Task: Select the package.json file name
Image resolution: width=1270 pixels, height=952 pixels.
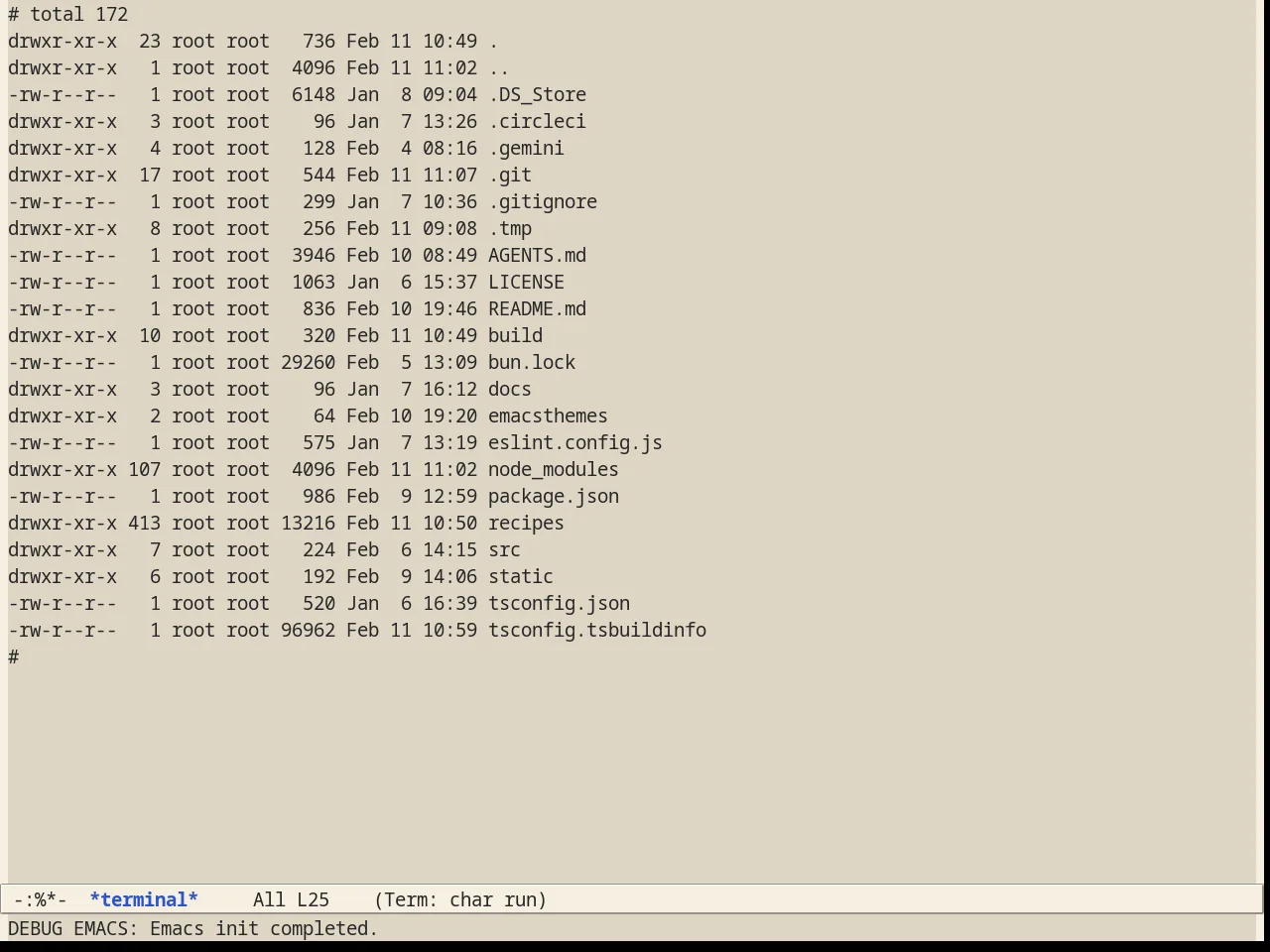Action: tap(554, 496)
